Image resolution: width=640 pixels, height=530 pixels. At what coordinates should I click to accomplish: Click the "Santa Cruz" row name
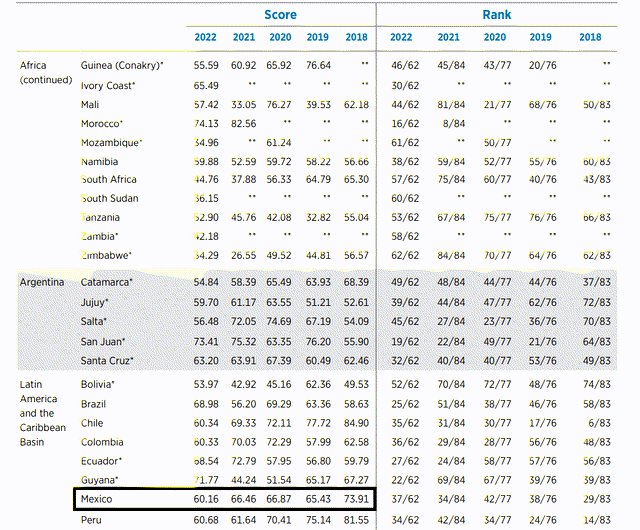(107, 361)
